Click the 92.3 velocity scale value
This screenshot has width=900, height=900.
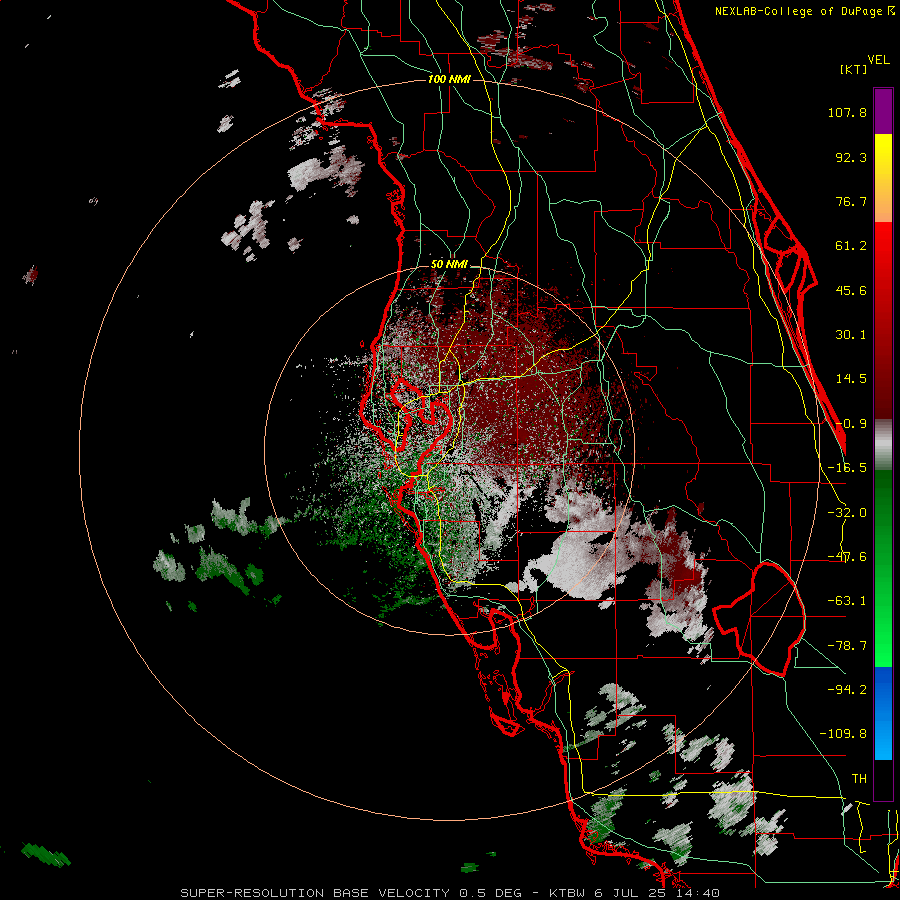tap(851, 157)
